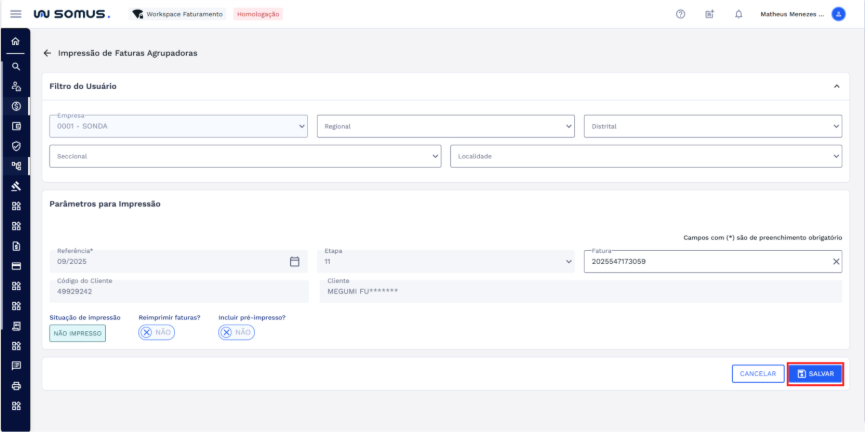Screen dimensions: 865x432
Task: Click the NÃO IMPRESSO status chip
Action: 78,333
